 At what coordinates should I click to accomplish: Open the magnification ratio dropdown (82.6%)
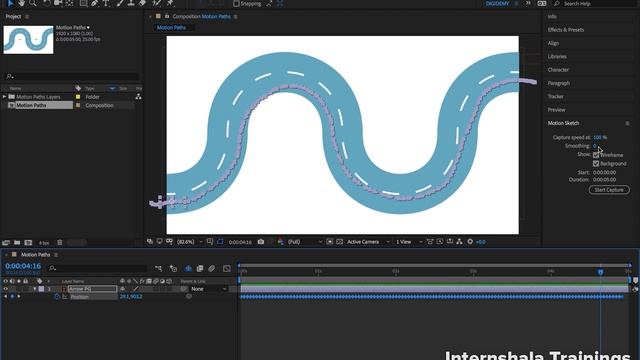[x=189, y=242]
